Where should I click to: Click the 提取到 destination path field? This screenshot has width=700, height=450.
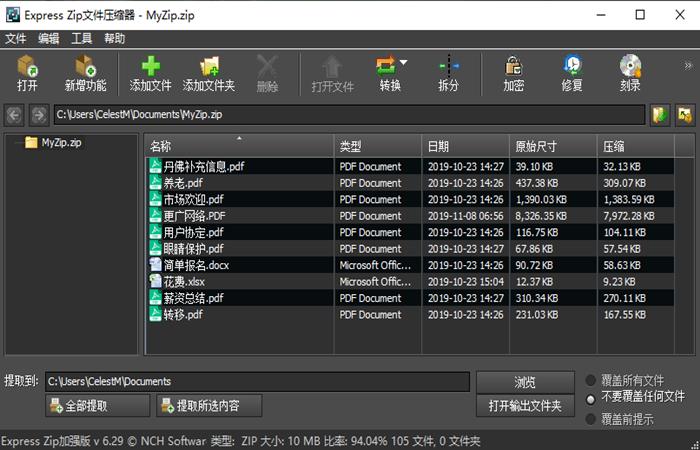point(257,382)
